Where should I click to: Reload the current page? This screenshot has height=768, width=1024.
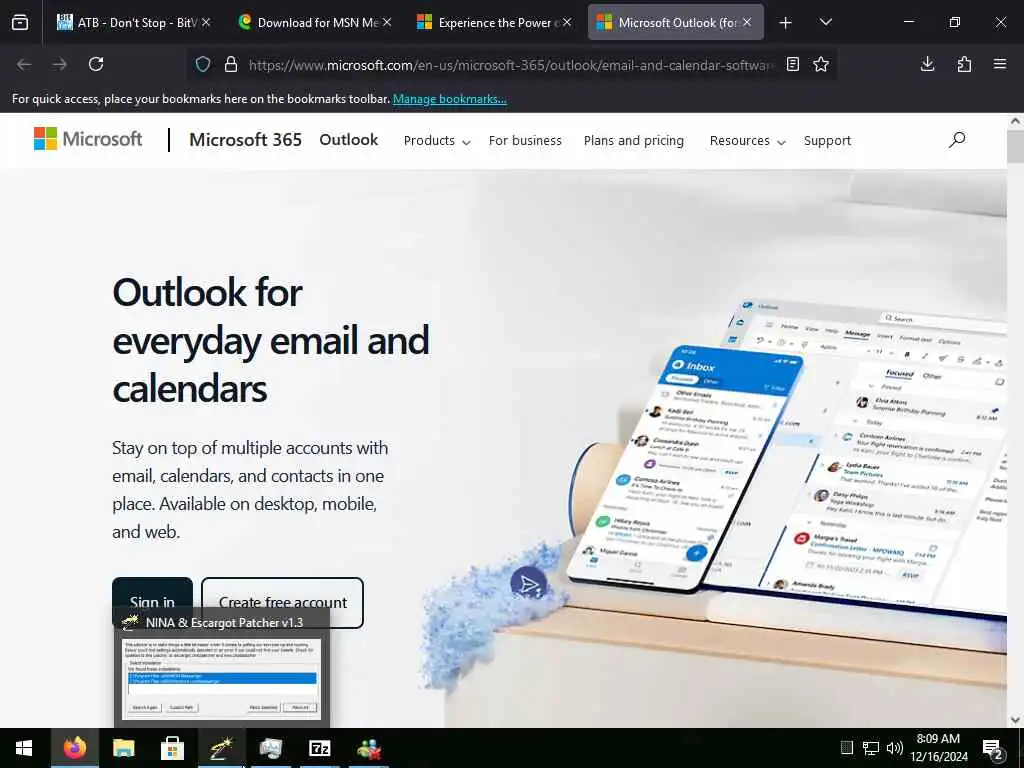coord(96,64)
